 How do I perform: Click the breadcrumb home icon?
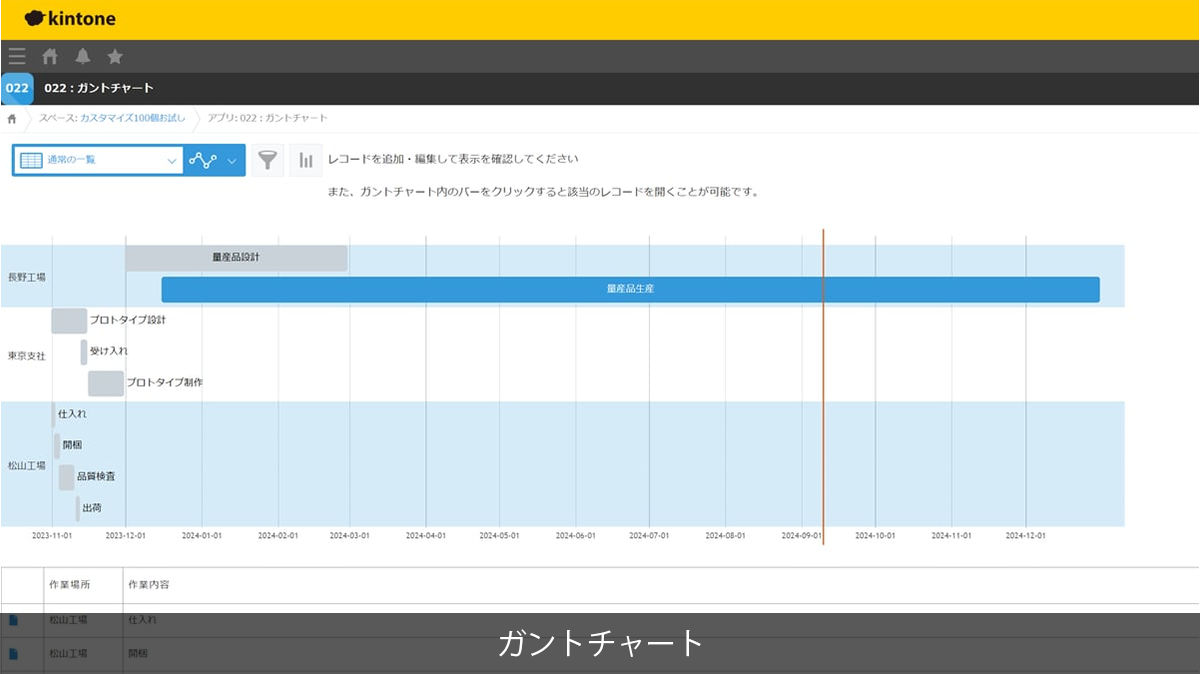[12, 118]
